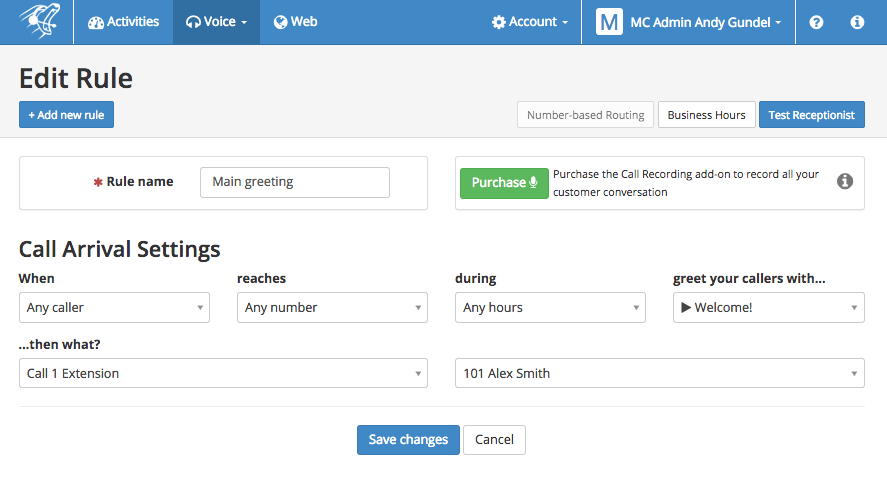Click the M avatar icon
Image resolution: width=887 pixels, height=479 pixels.
[609, 22]
